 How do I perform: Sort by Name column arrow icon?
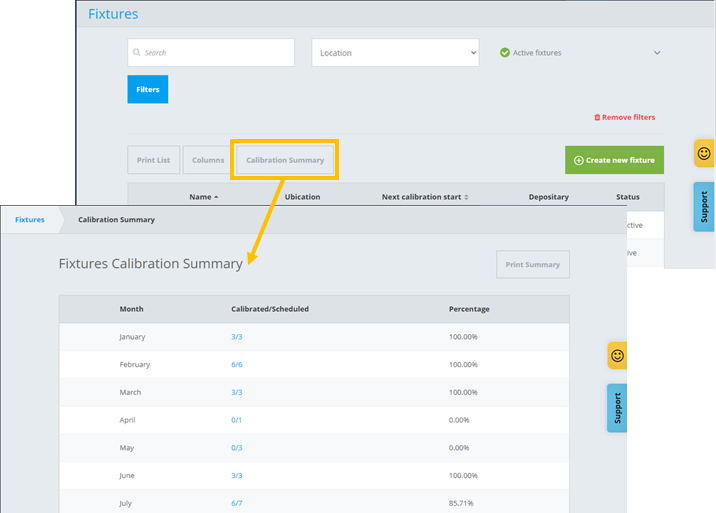click(x=216, y=197)
